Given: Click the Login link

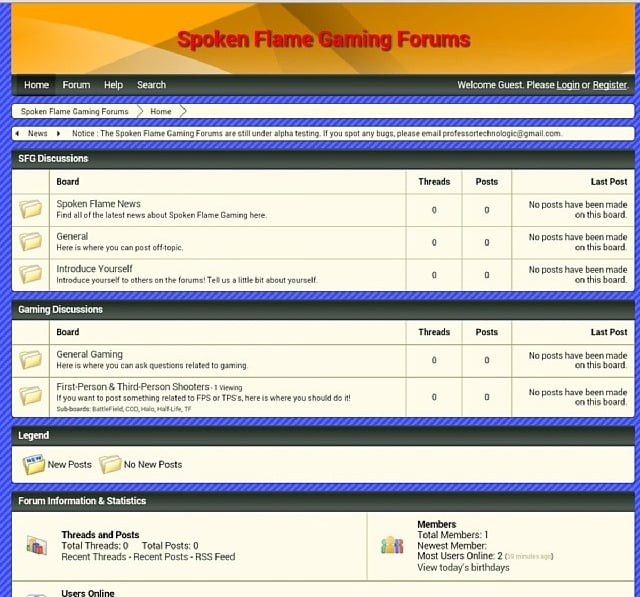Looking at the screenshot, I should coord(568,85).
